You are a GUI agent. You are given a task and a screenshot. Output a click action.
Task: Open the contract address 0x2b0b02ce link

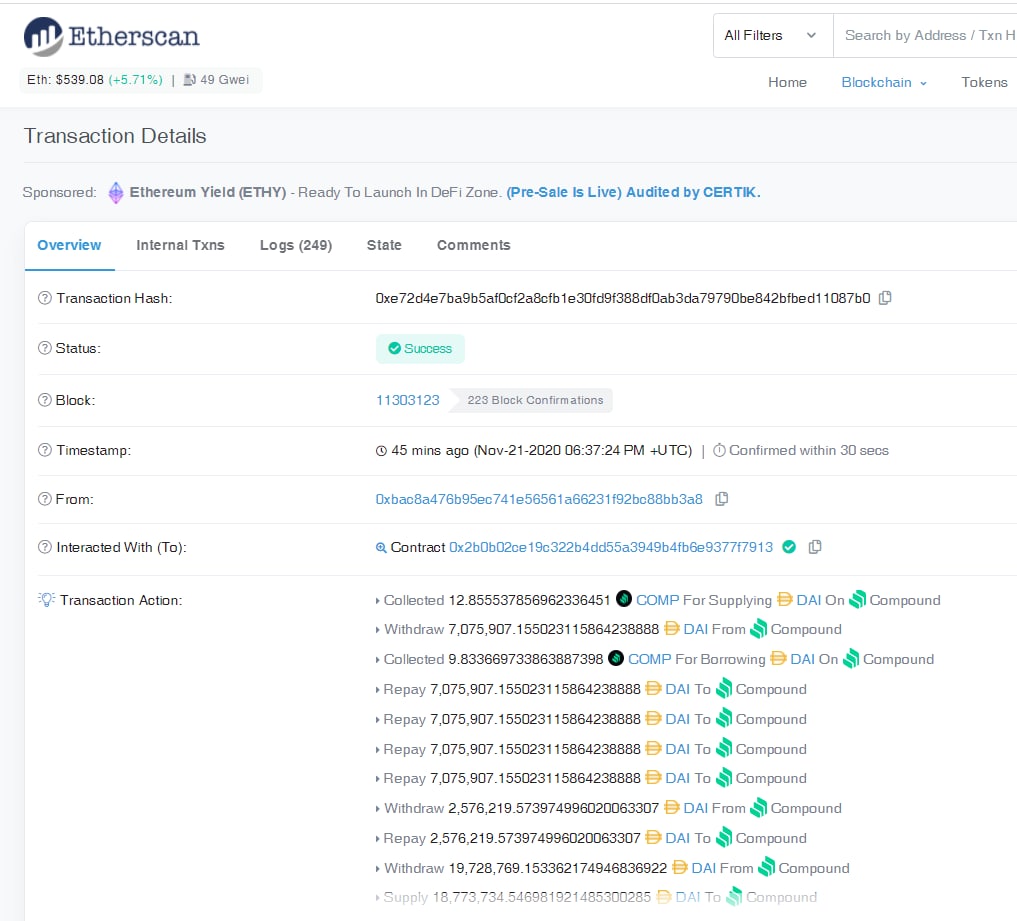coord(611,547)
